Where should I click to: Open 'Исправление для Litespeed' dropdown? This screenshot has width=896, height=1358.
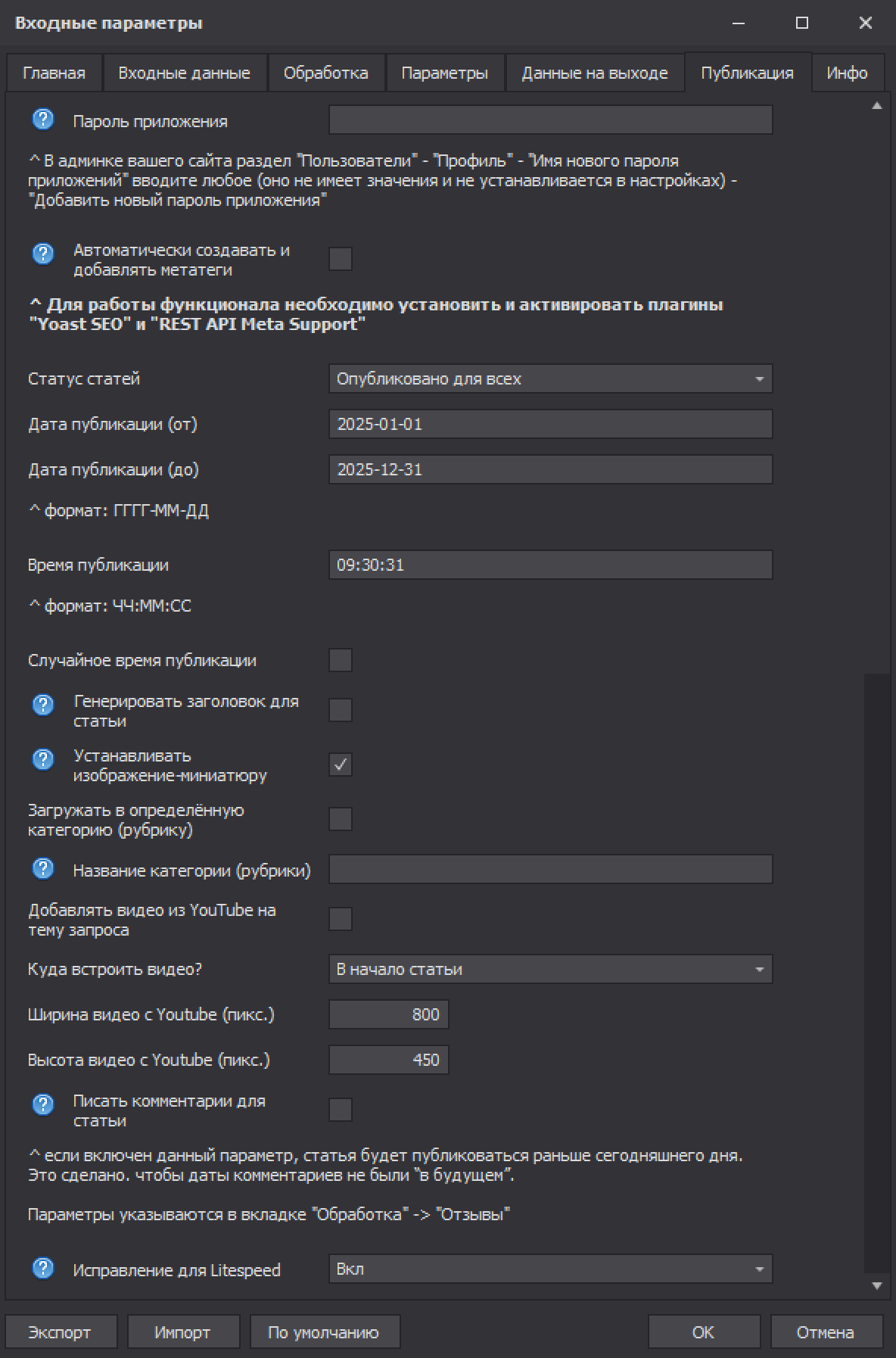(x=550, y=1269)
